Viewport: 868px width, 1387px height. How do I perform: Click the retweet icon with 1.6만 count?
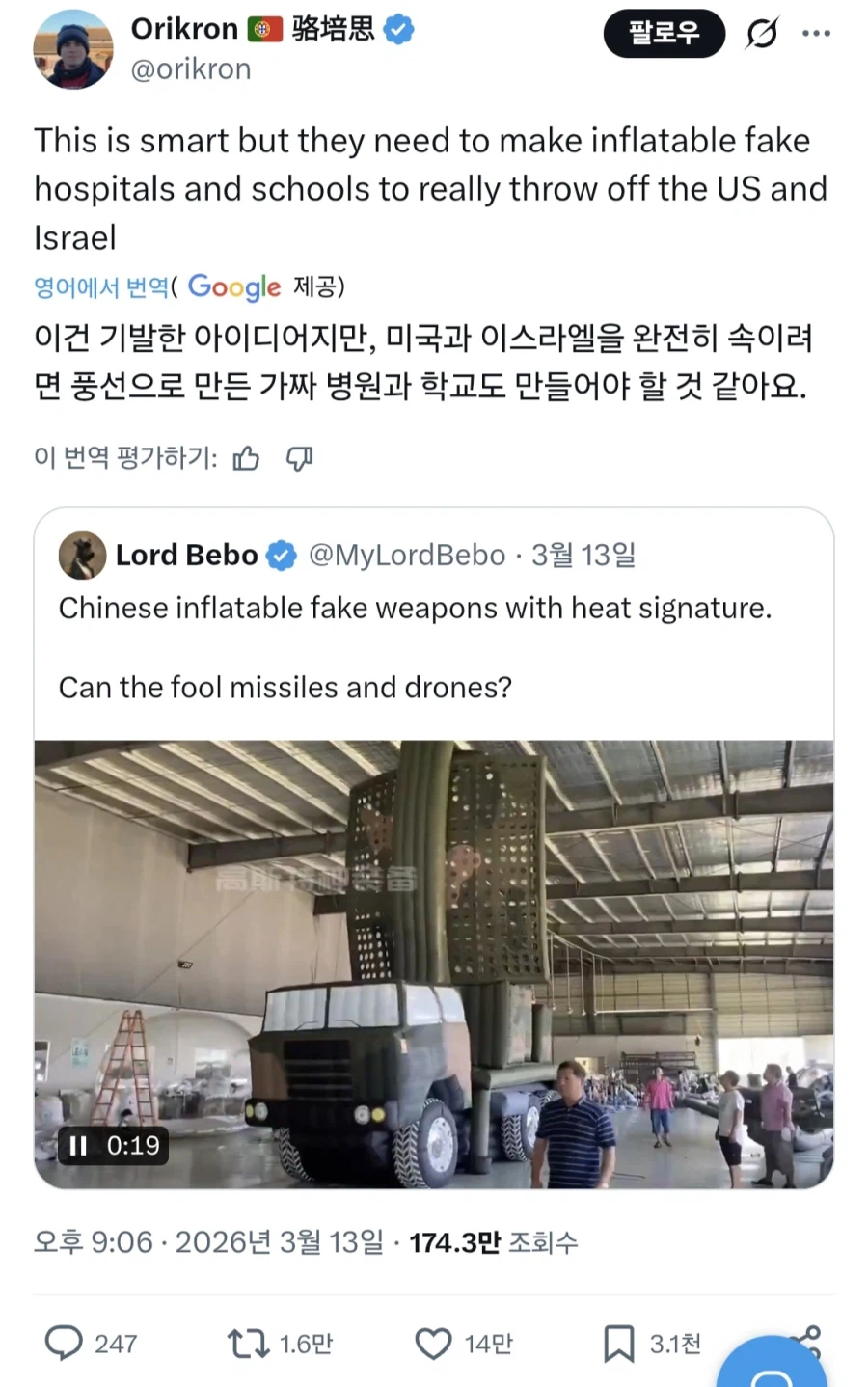tap(249, 1342)
